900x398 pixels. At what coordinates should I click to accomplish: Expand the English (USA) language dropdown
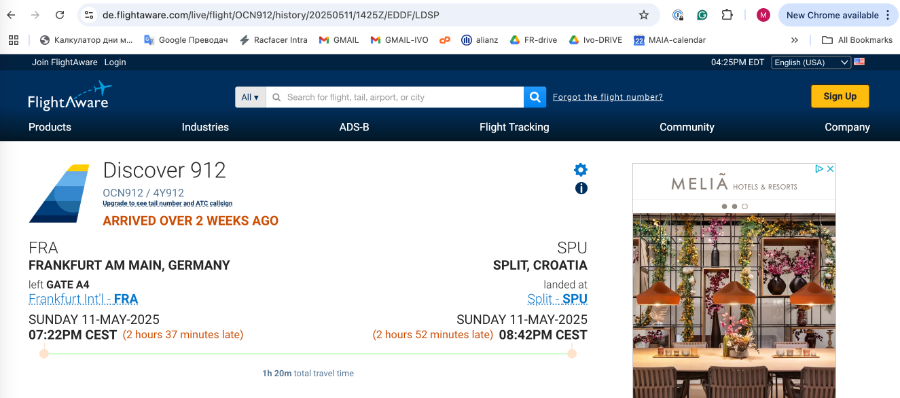[811, 62]
